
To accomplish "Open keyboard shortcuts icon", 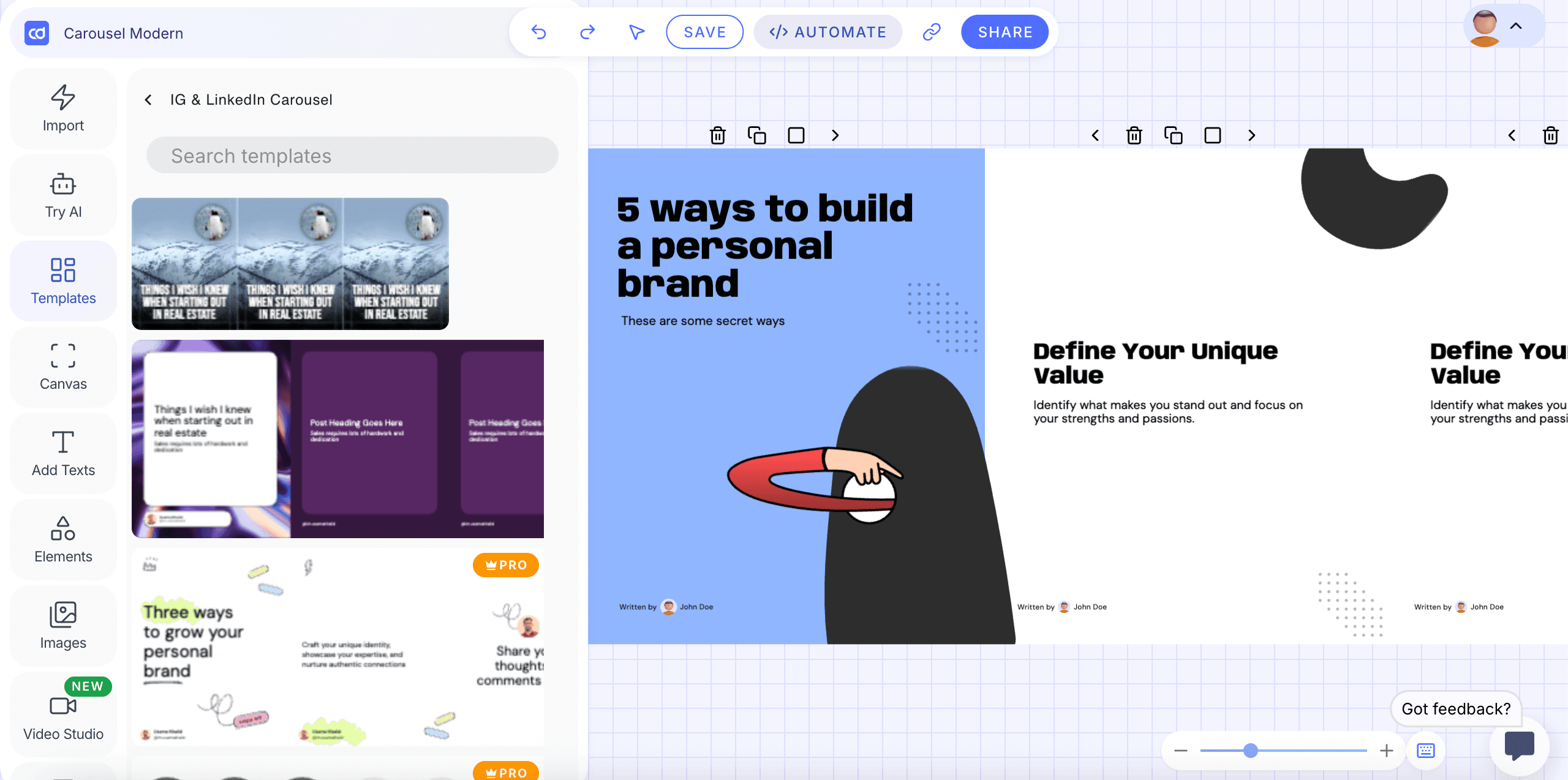I will (1425, 750).
